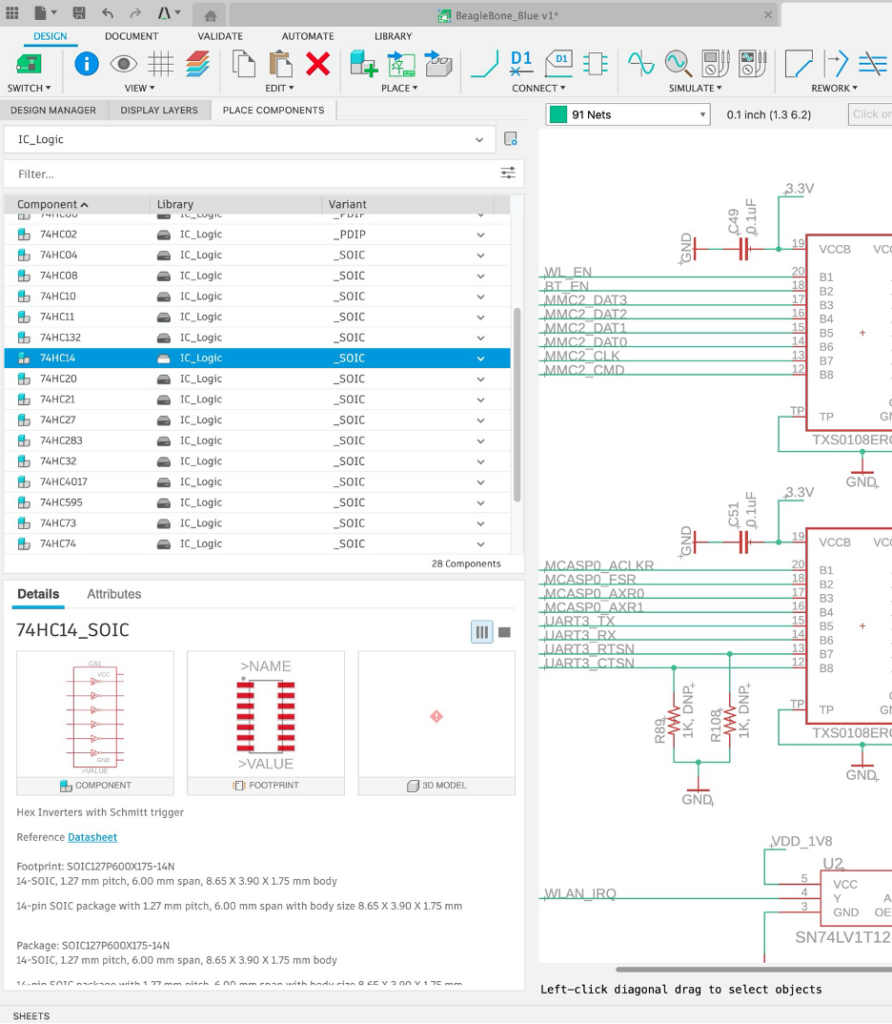Switch preview to single-pane layout view
892x1024 pixels.
click(x=505, y=632)
